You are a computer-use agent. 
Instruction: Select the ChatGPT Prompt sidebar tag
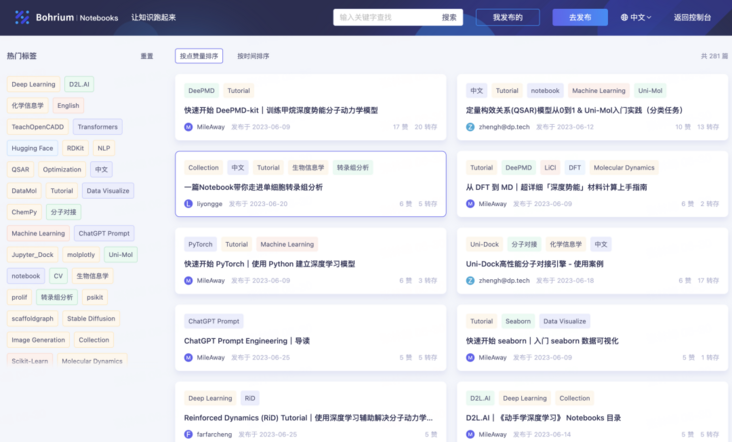tap(104, 233)
